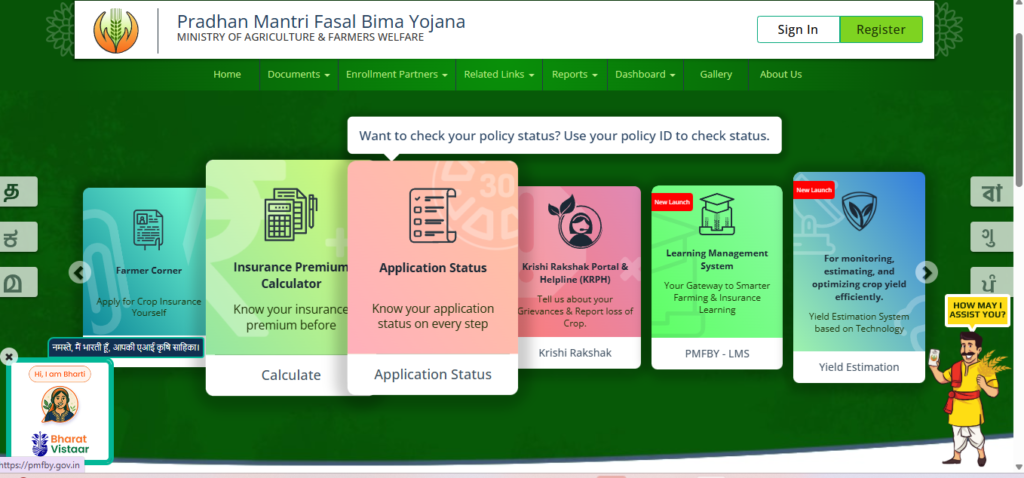1024x478 pixels.
Task: Click the Calculate button
Action: click(x=291, y=375)
